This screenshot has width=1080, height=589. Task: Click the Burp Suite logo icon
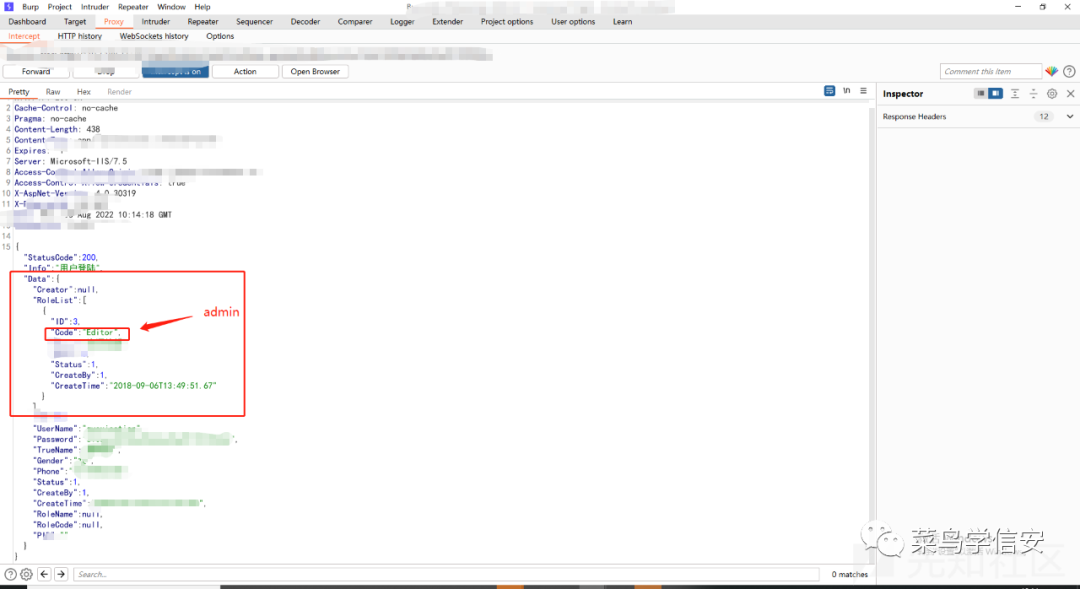click(9, 6)
